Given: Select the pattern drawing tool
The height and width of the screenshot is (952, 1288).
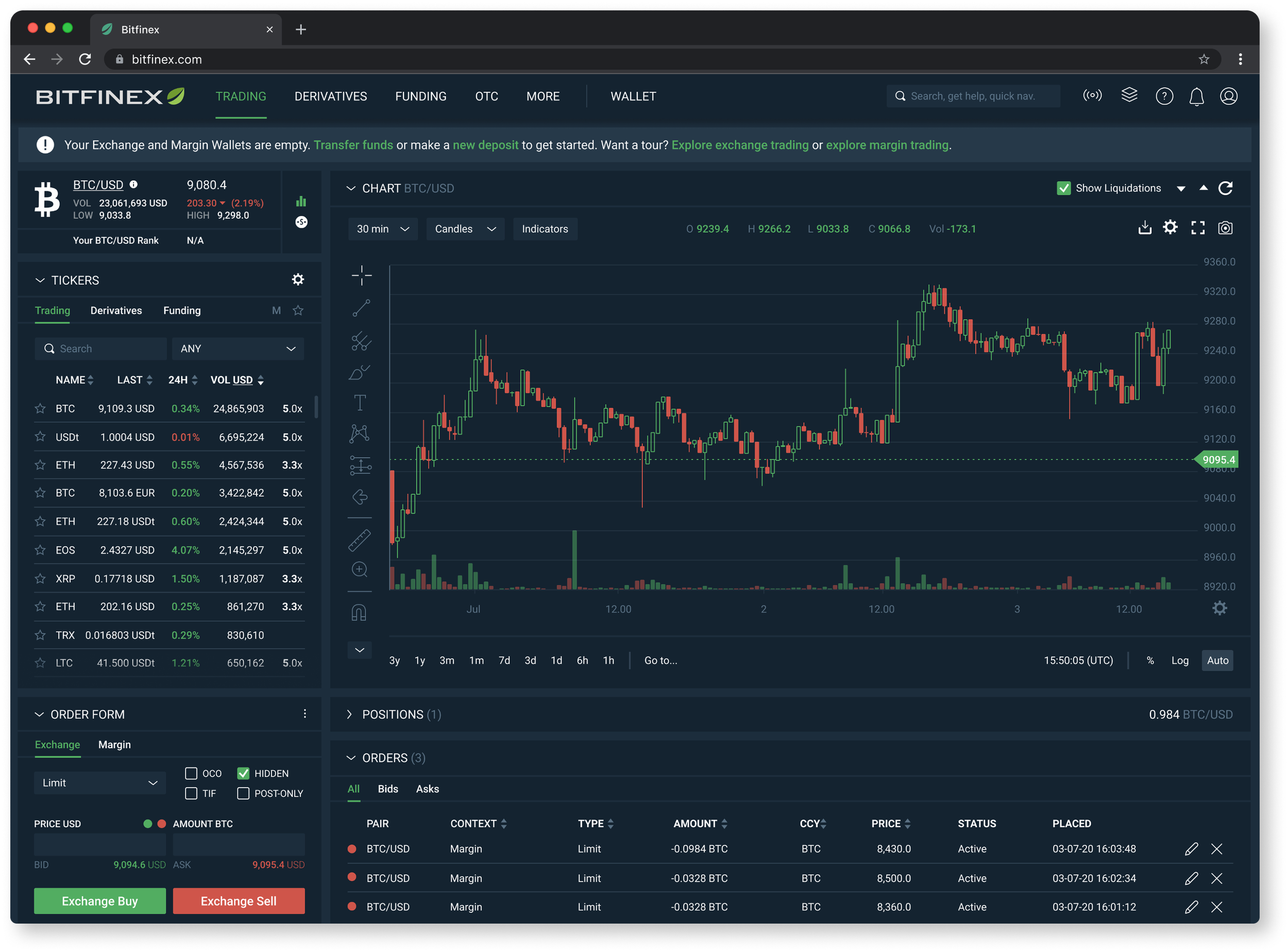Looking at the screenshot, I should (360, 433).
